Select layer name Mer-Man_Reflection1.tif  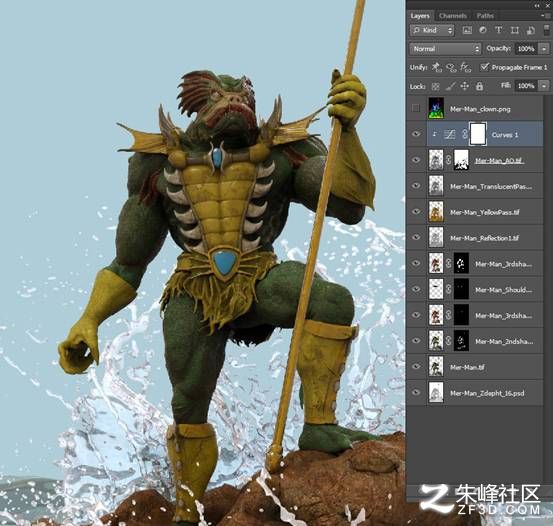point(485,238)
